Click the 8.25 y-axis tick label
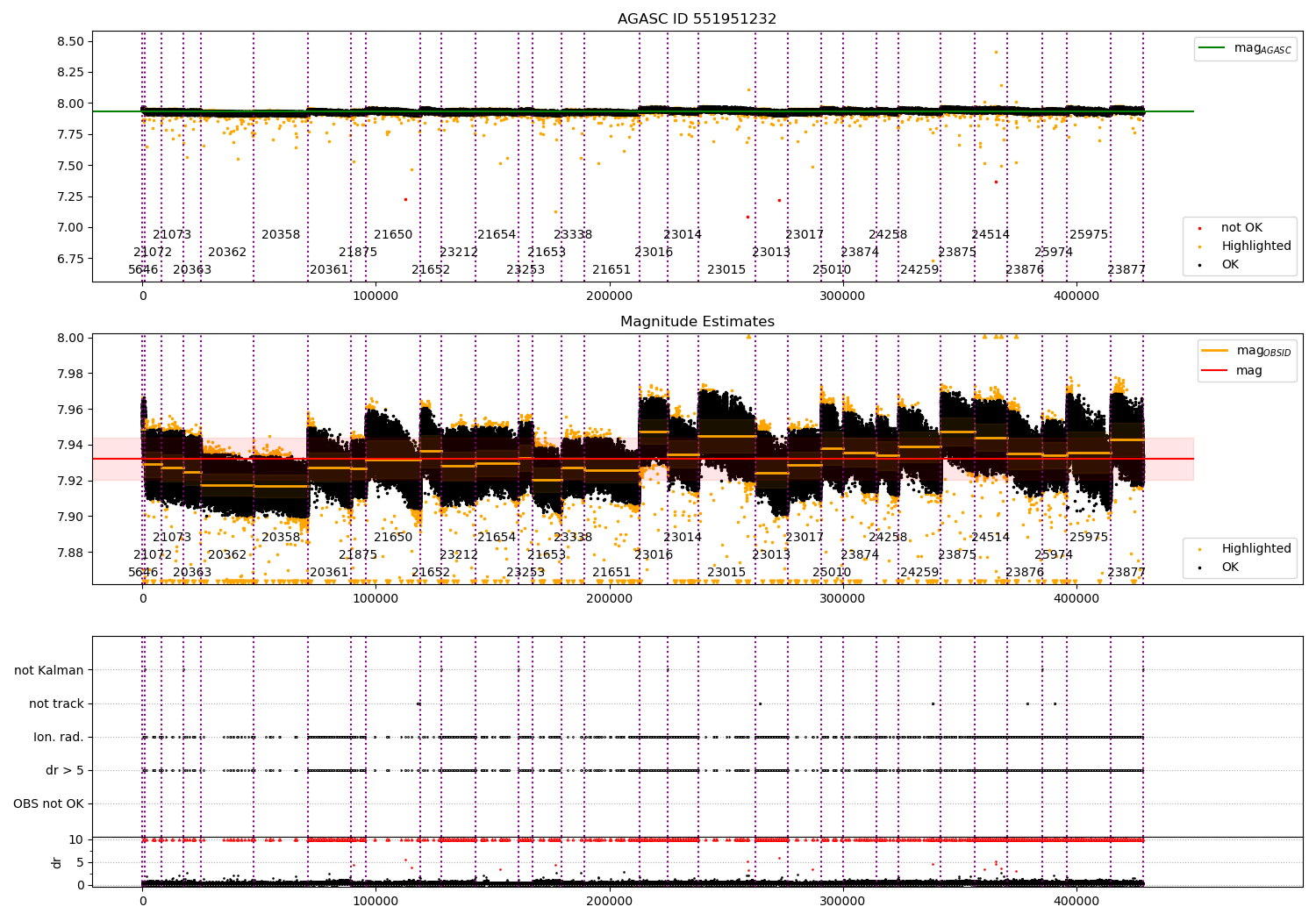This screenshot has height=921, width=1316. pos(69,72)
